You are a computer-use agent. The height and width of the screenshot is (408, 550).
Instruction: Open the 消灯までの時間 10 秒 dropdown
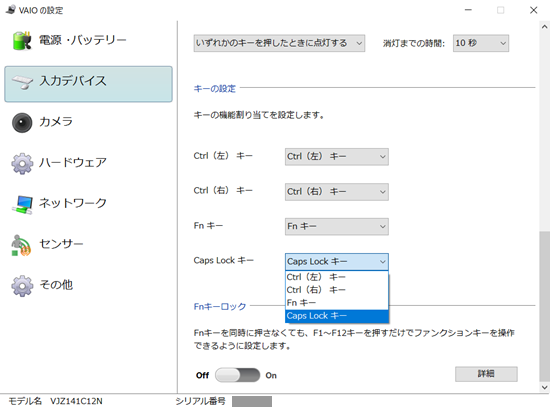click(481, 43)
